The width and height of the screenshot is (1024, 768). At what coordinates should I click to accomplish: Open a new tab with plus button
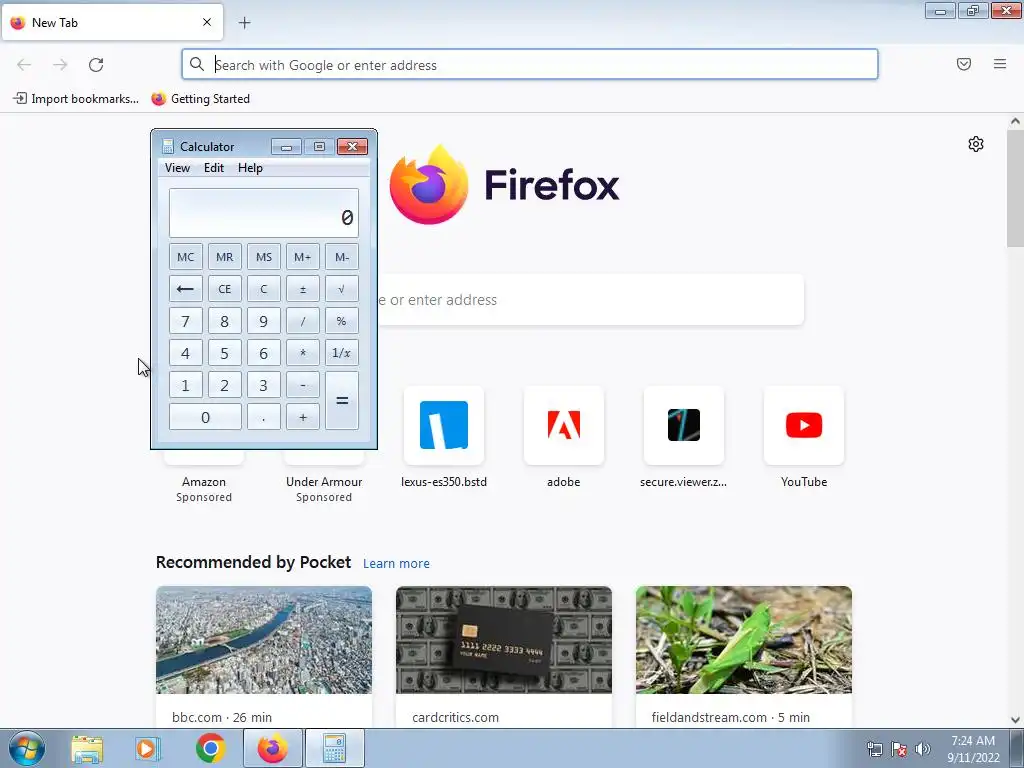244,23
